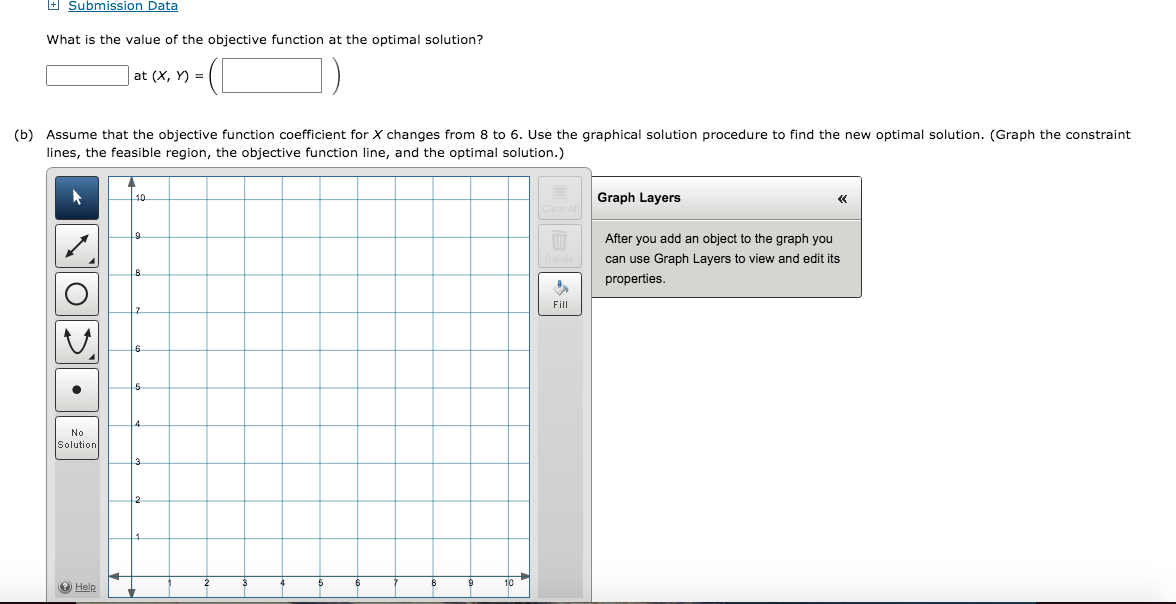Screen dimensions: 1176x604
Task: Click the Clear All button
Action: click(x=560, y=198)
